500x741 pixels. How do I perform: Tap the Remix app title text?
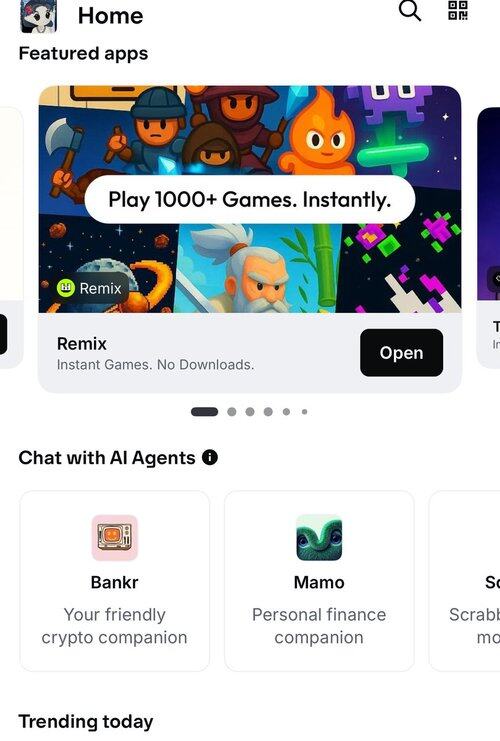tap(82, 344)
